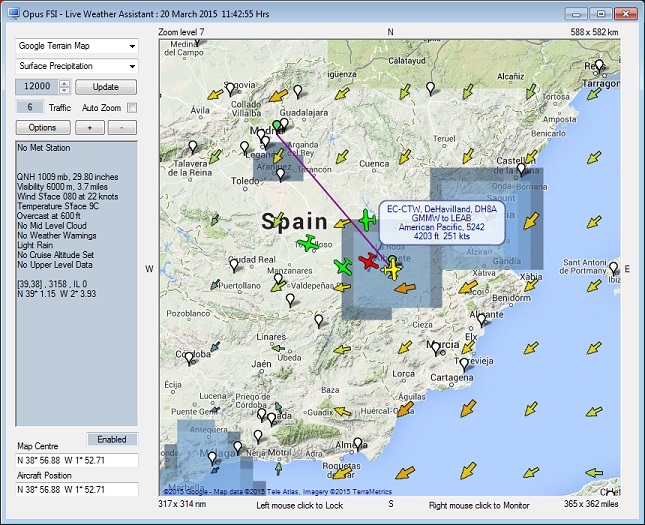Click the 'QNH 1009 mb, 29.80 inches' line

67,177
